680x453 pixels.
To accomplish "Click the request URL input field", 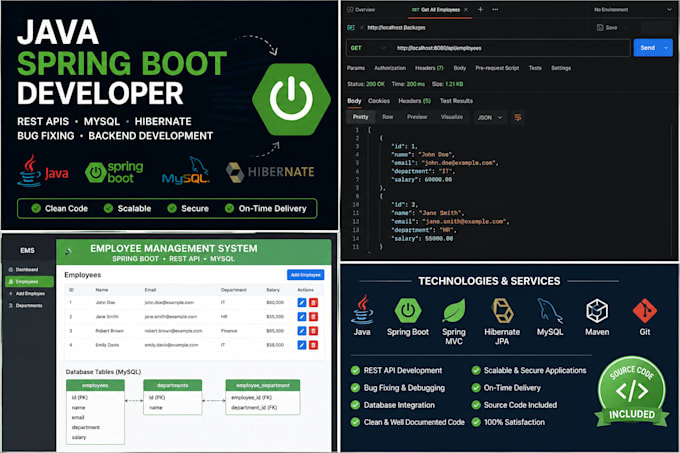I will [x=511, y=48].
